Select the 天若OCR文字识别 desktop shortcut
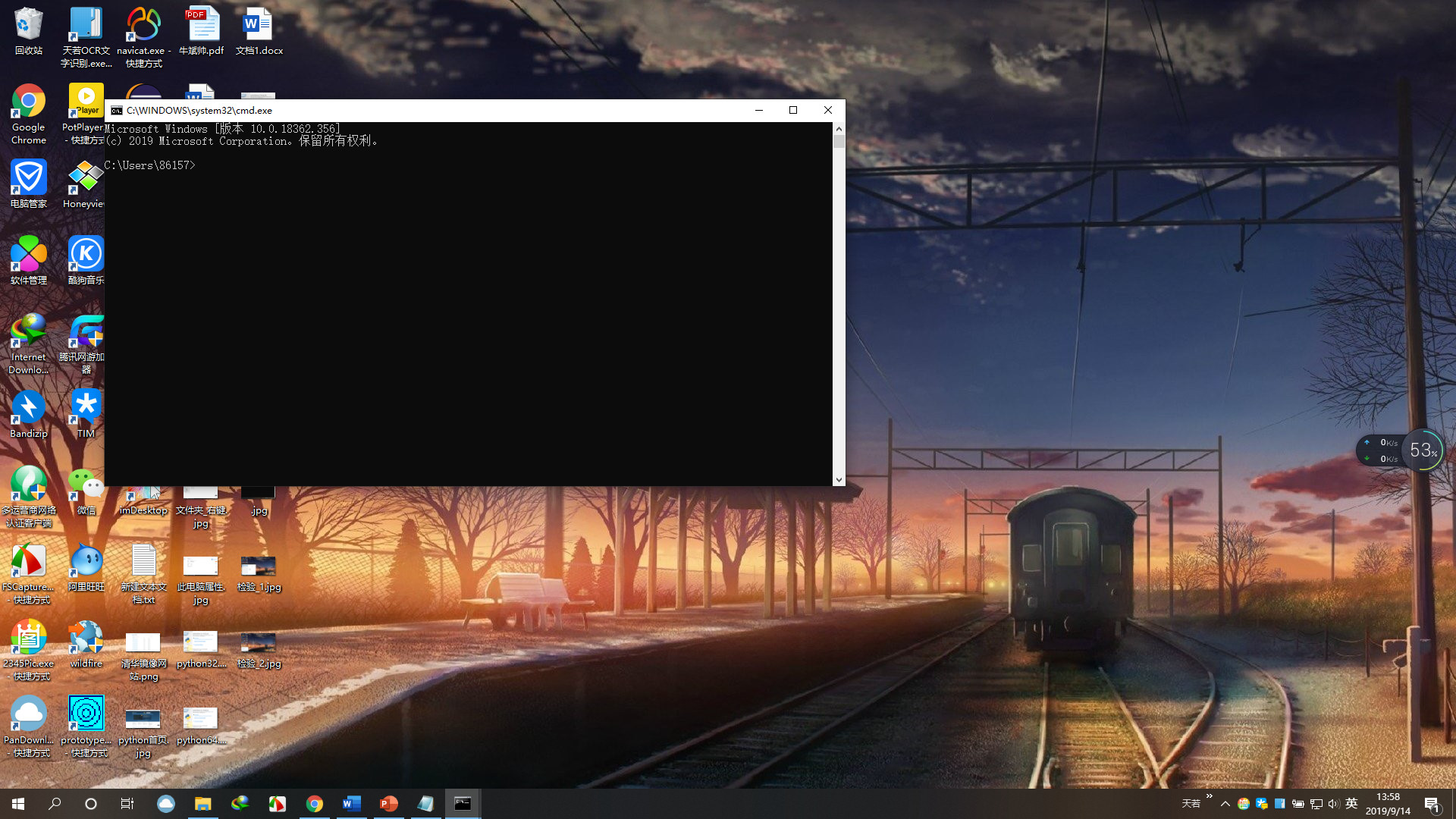This screenshot has height=819, width=1456. coord(86,36)
